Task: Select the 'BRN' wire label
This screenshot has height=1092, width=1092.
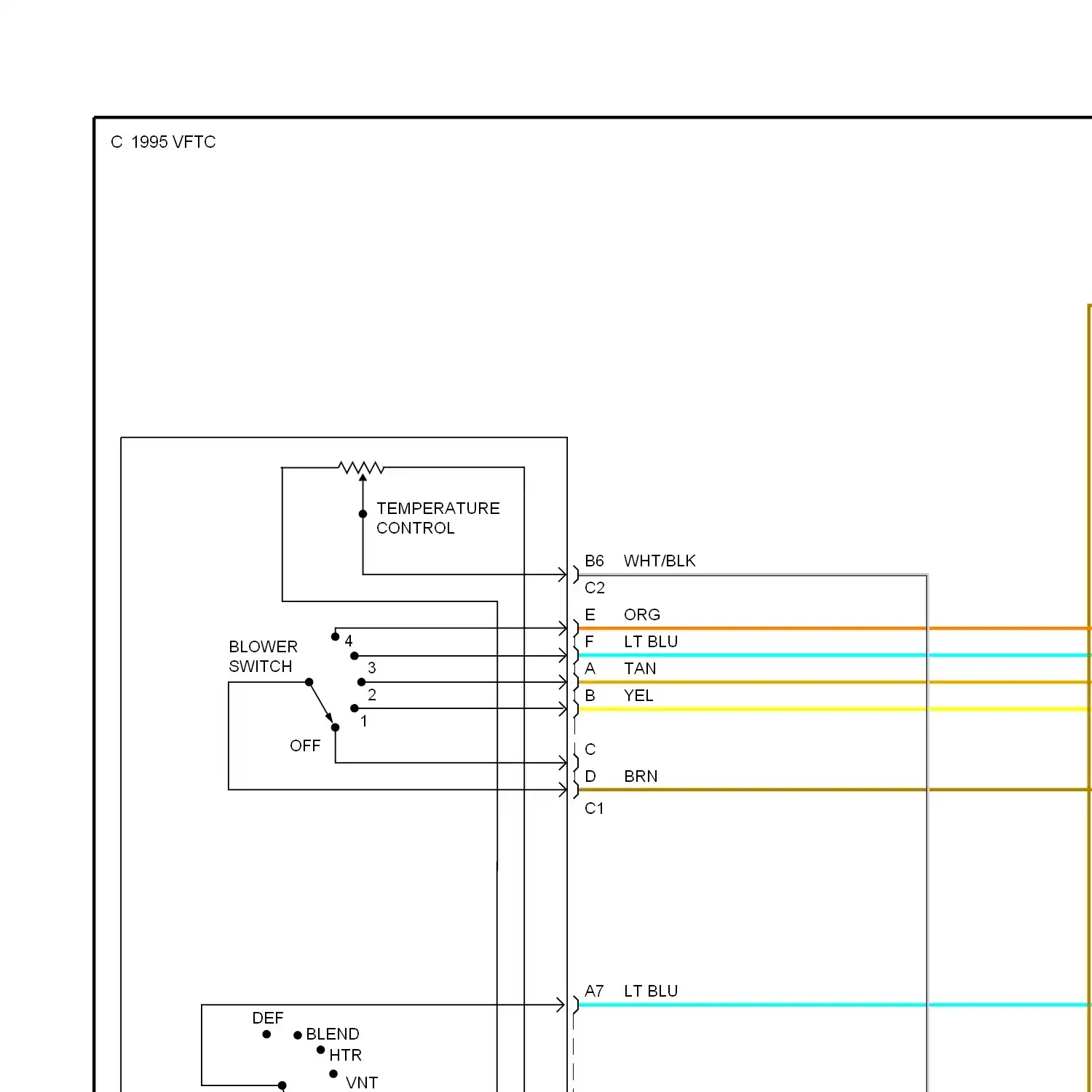Action: click(640, 776)
